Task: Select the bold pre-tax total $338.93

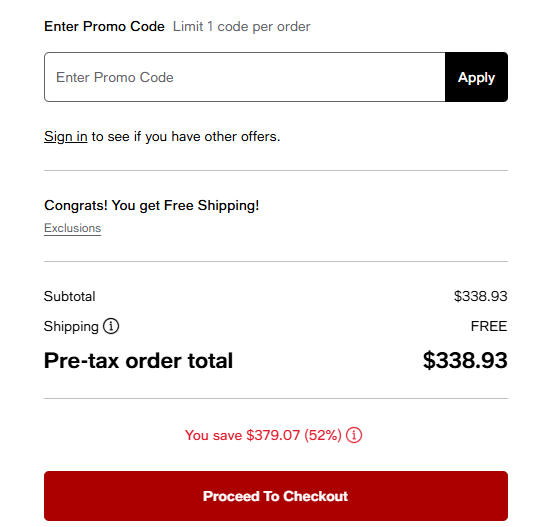Action: tap(465, 360)
